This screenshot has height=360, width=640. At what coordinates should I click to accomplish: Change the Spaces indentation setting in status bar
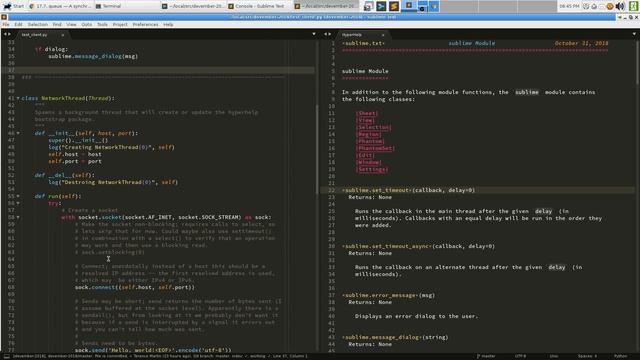point(587,356)
